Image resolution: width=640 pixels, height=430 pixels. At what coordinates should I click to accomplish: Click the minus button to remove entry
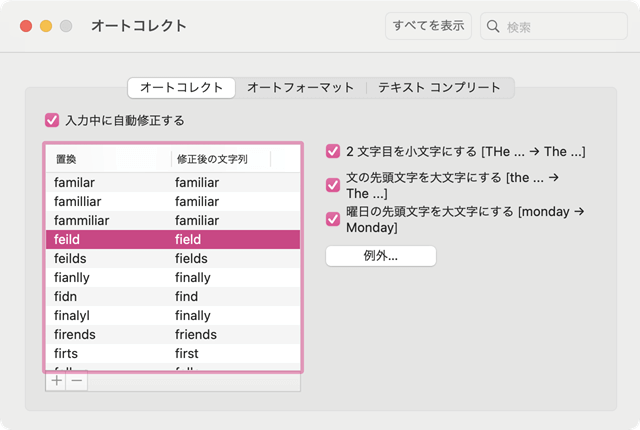click(x=76, y=380)
